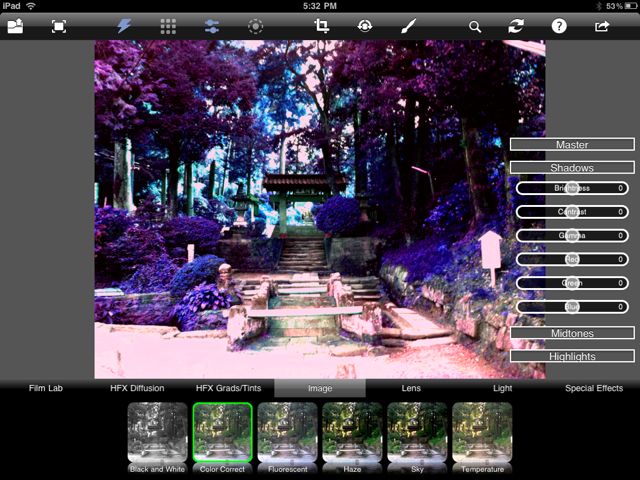Select the lightning bolt presets icon

[124, 27]
